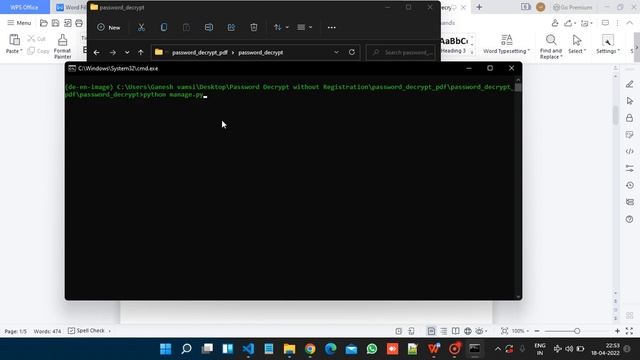This screenshot has width=640, height=360.
Task: Add a new WPS document tab
Action: (479, 7)
